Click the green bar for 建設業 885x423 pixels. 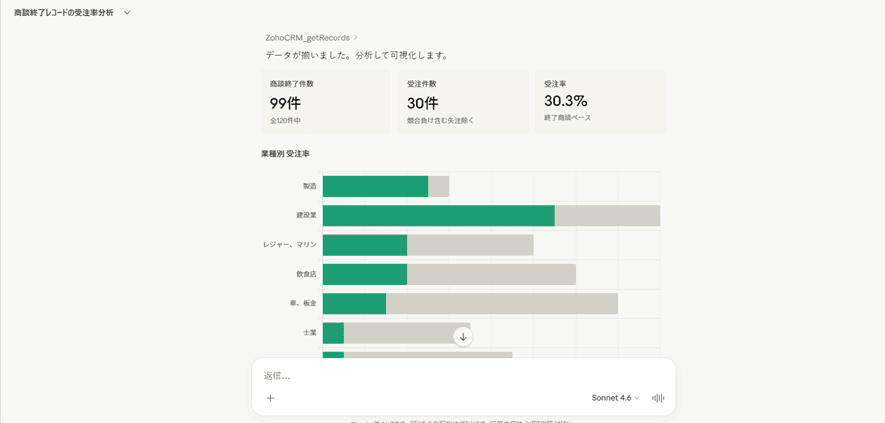pos(438,216)
